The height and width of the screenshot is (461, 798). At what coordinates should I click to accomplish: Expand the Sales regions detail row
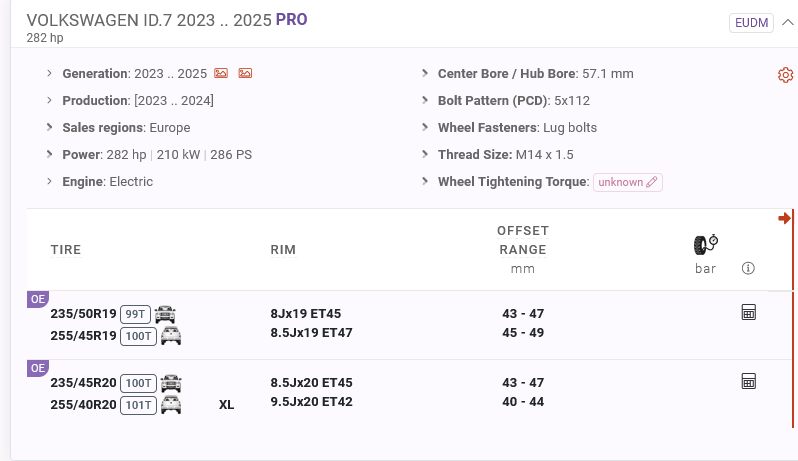pos(50,128)
